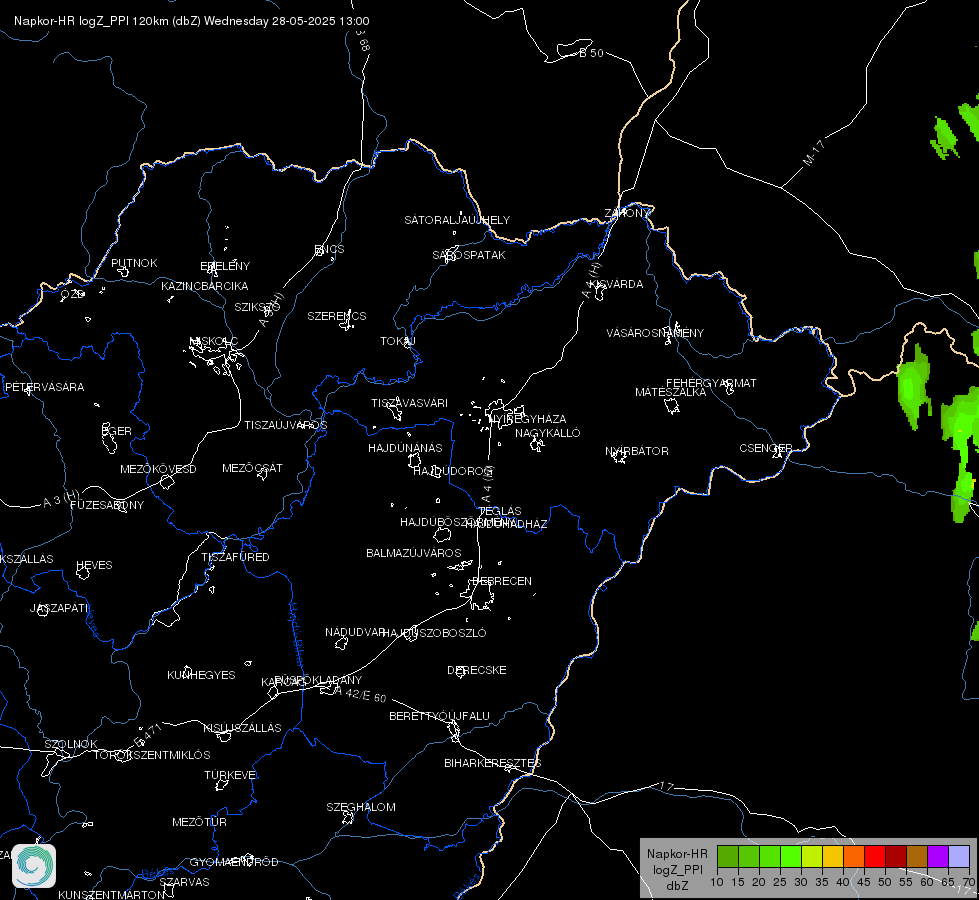Click the PUTNOK label

134,263
